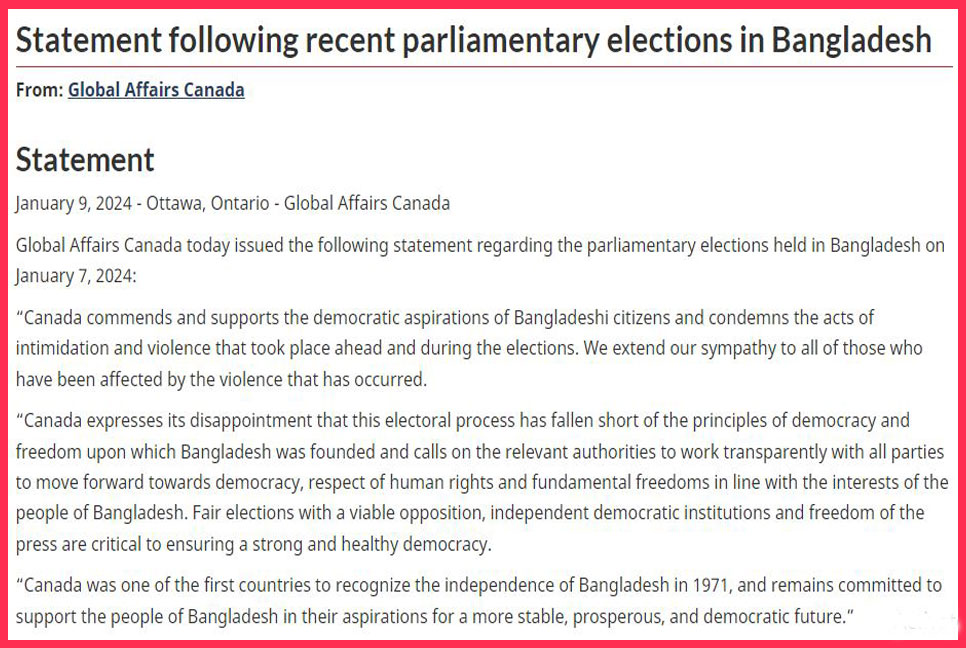
Task: Click the "From:" label before the link
Action: 39,90
